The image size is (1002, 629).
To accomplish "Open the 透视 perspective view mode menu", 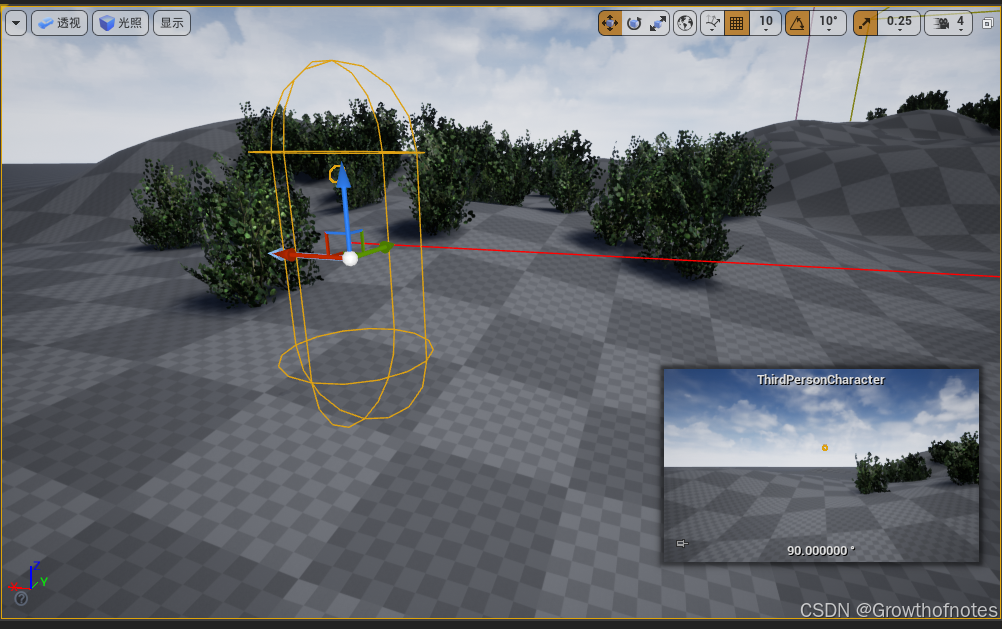I will pos(59,23).
